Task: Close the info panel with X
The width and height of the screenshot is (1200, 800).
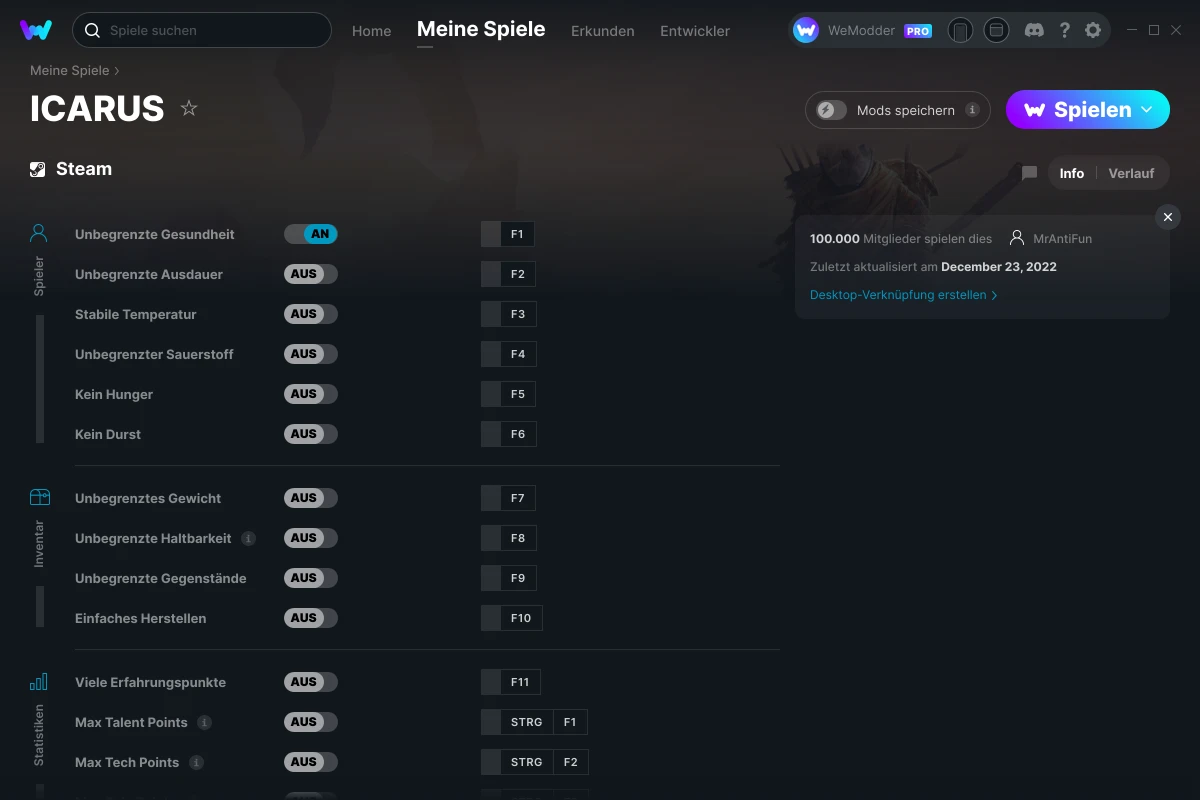Action: [x=1168, y=217]
